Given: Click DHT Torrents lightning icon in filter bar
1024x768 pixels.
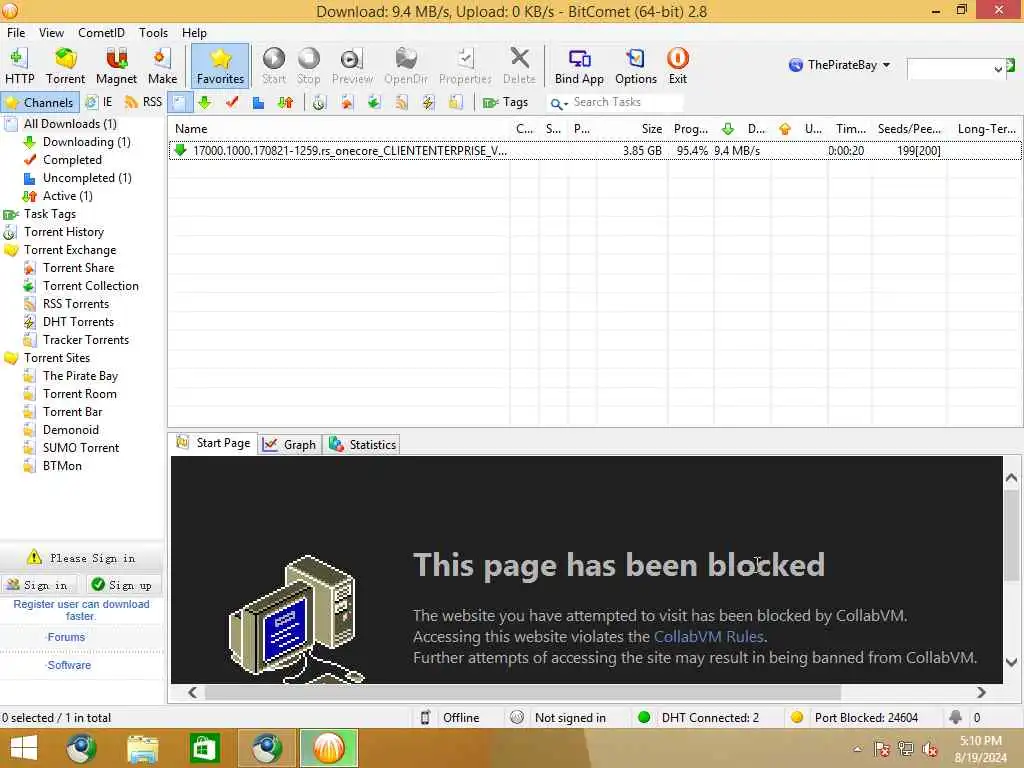Looking at the screenshot, I should (x=428, y=103).
